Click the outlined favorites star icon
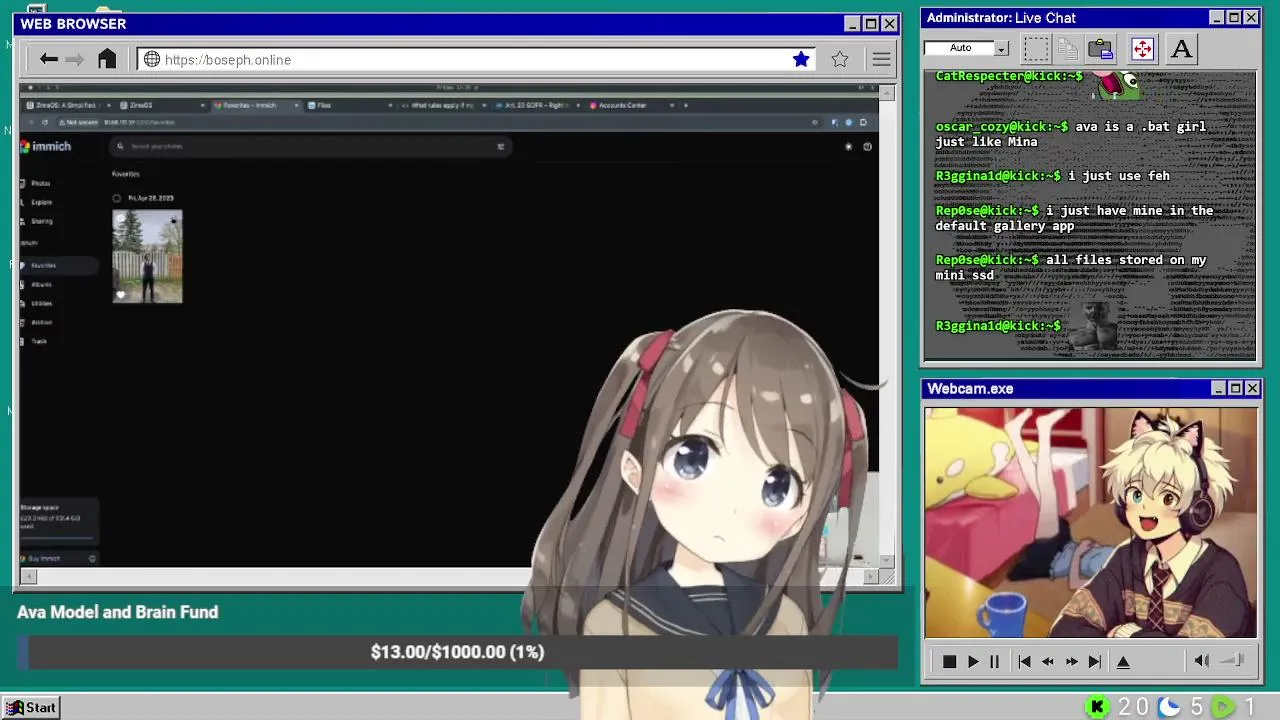The height and width of the screenshot is (720, 1280). click(840, 60)
